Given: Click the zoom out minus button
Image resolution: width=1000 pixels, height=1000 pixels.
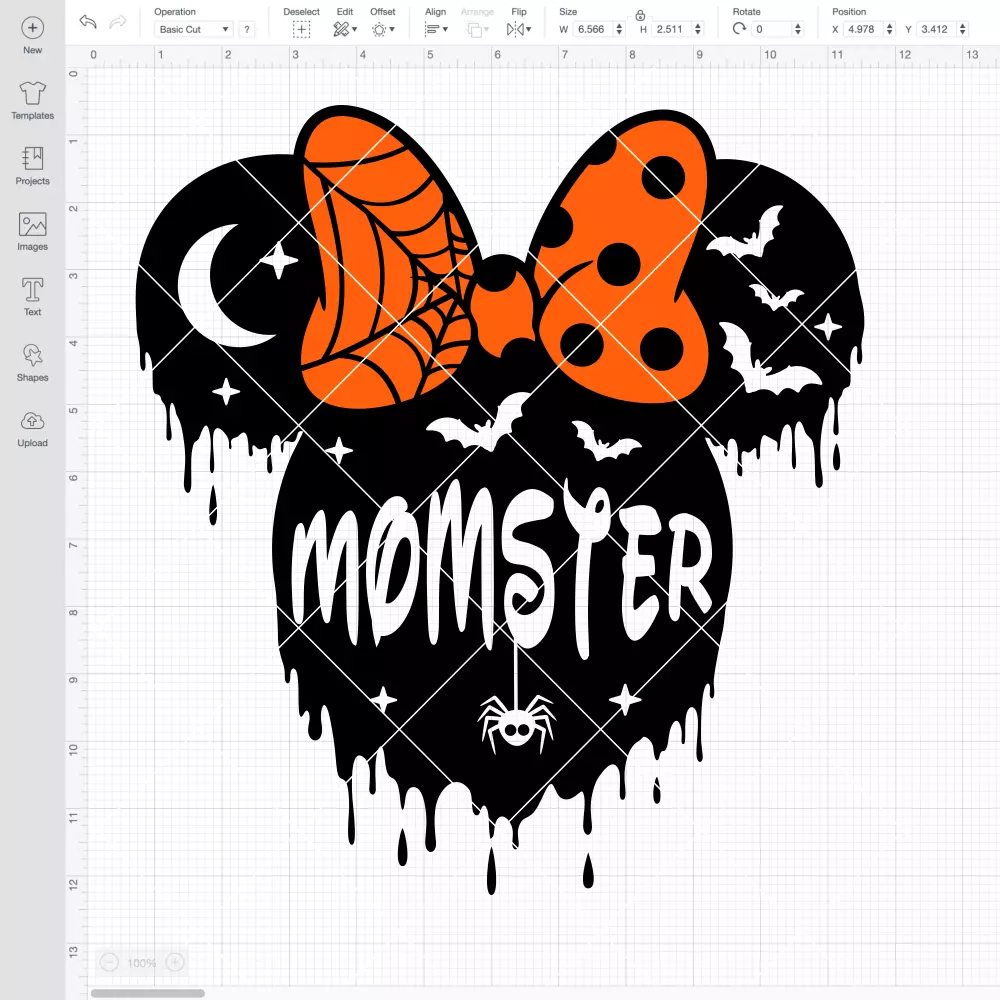Looking at the screenshot, I should point(110,962).
